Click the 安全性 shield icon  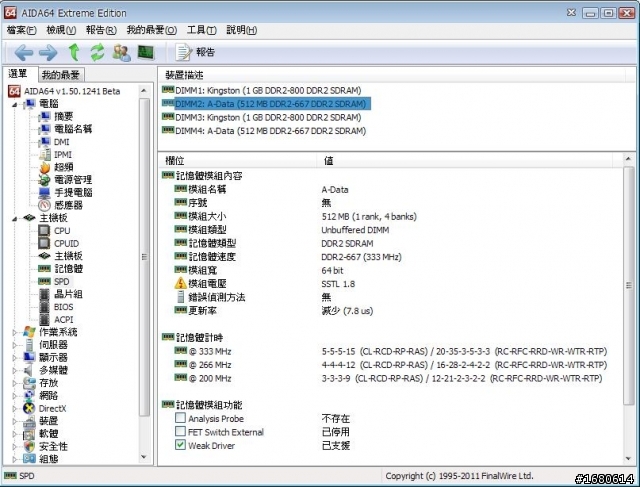29,446
